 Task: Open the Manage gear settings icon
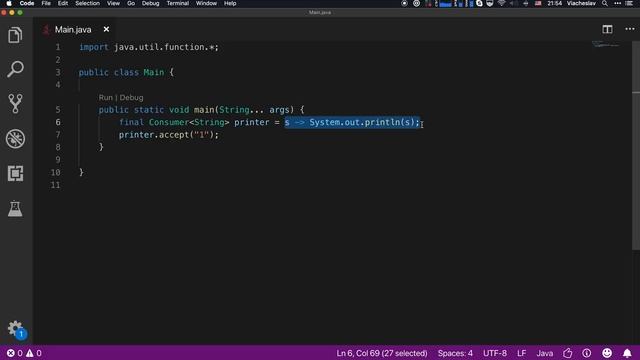[x=16, y=329]
